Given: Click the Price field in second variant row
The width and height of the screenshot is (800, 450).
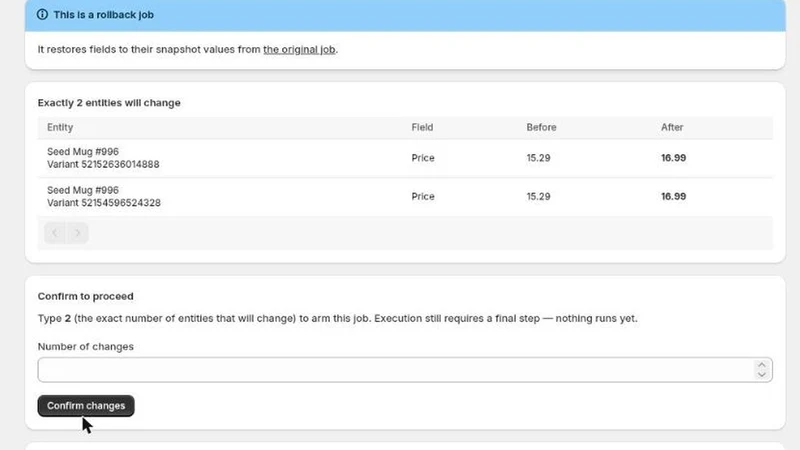Looking at the screenshot, I should point(423,196).
